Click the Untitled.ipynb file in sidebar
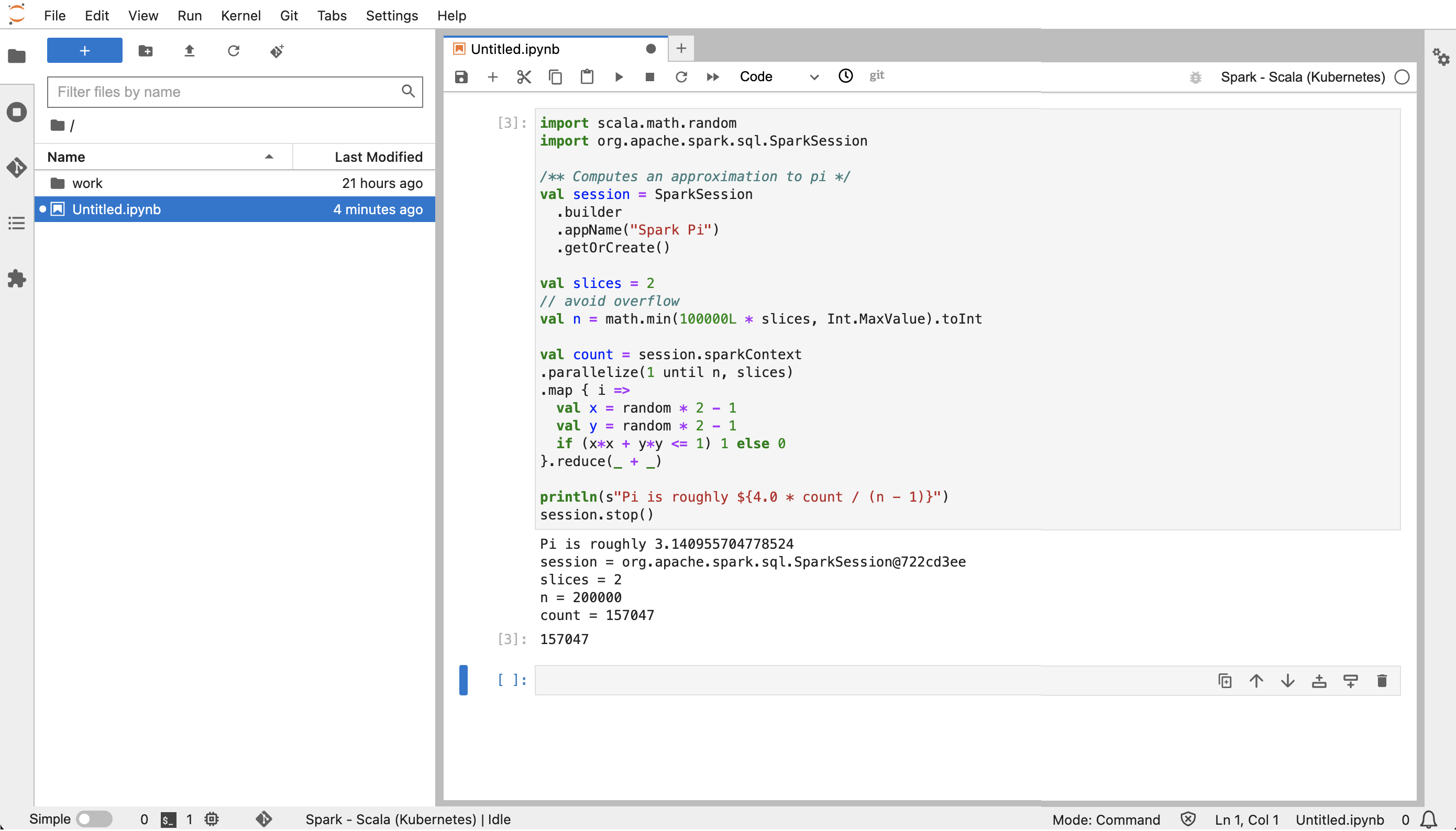The image size is (1456, 831). click(116, 209)
